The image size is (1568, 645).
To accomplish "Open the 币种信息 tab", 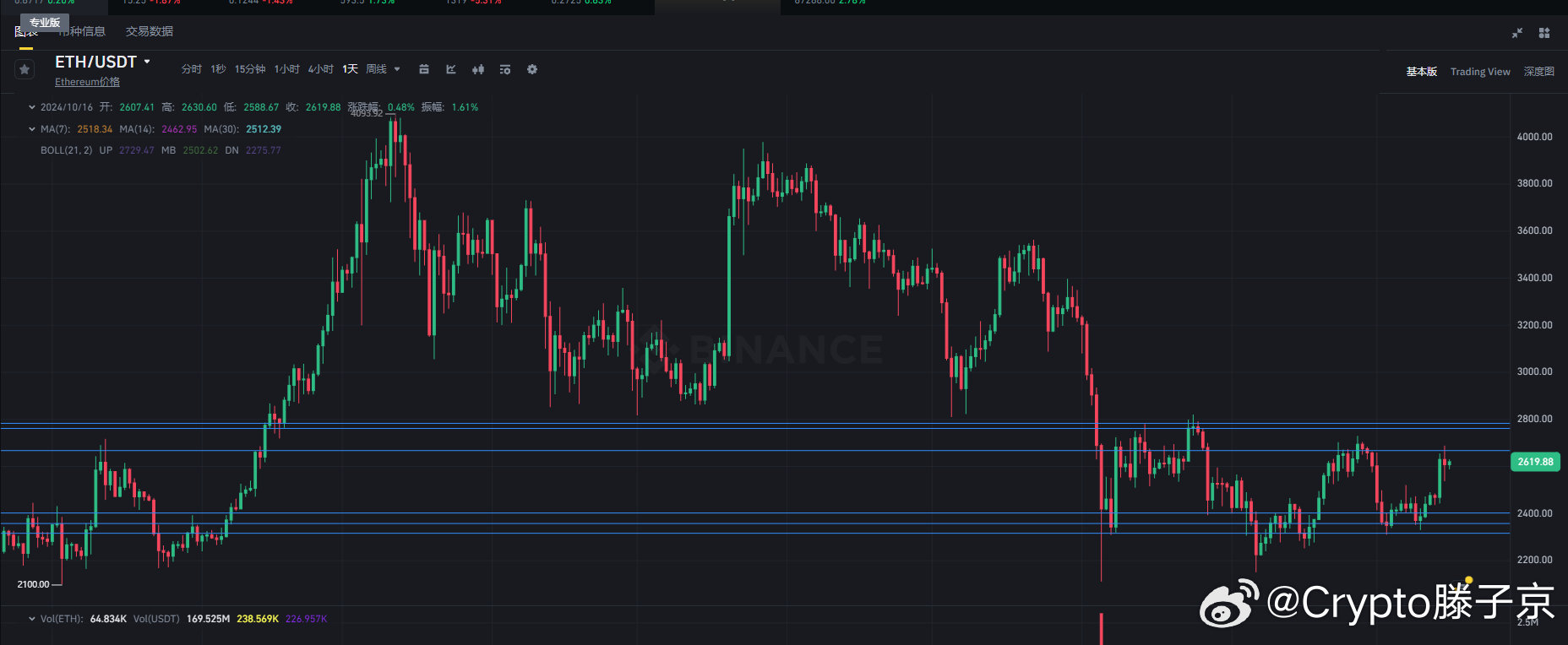I will (x=82, y=31).
